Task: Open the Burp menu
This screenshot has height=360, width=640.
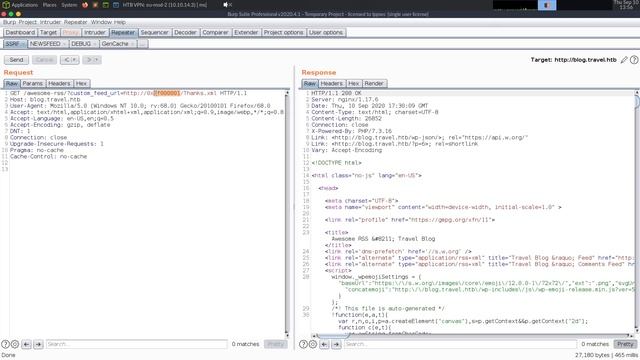Action: pos(9,22)
